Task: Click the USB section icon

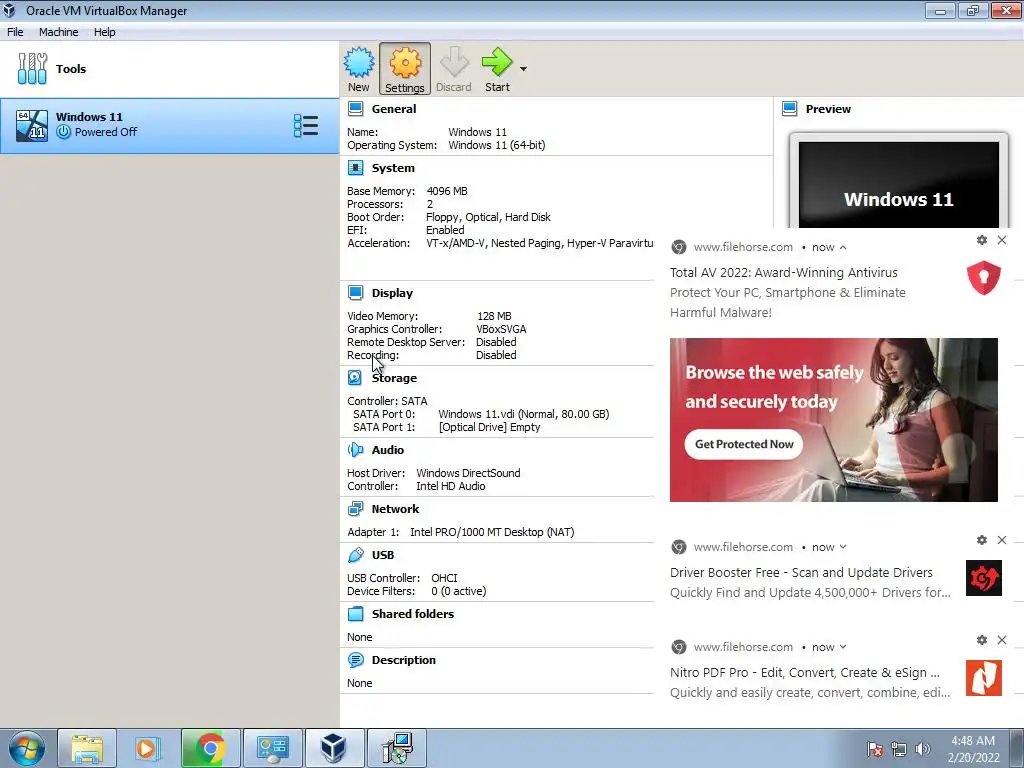Action: click(355, 554)
